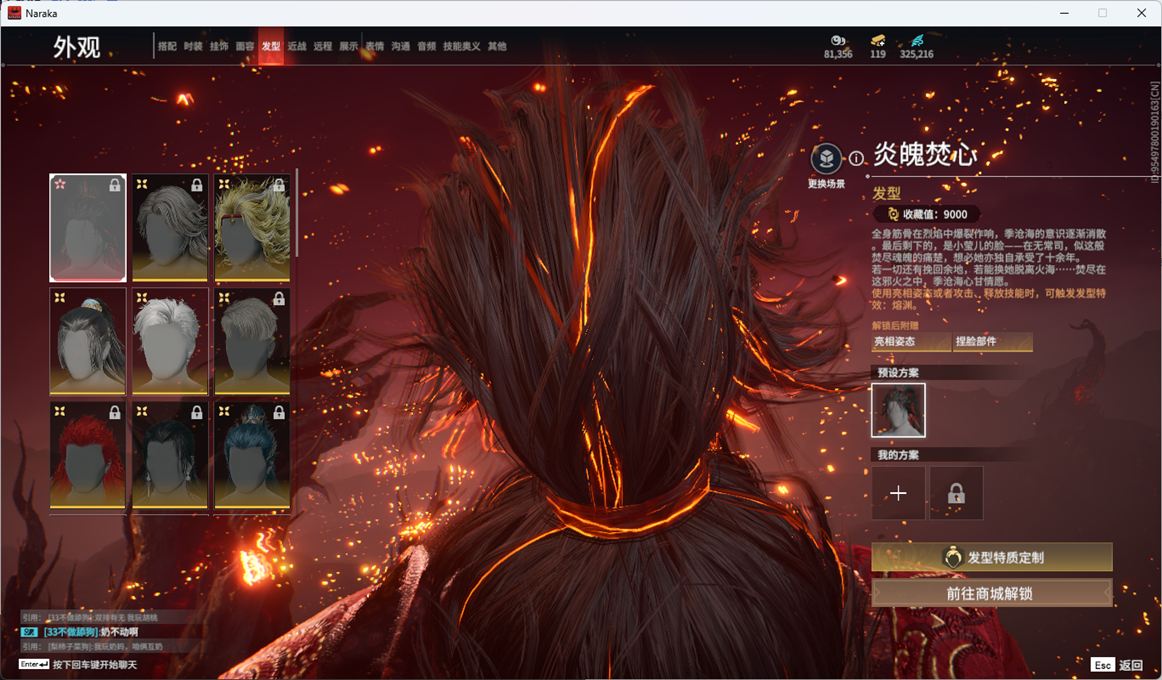Click the 收藏值: 9000 badge
The image size is (1162, 680).
click(x=927, y=214)
